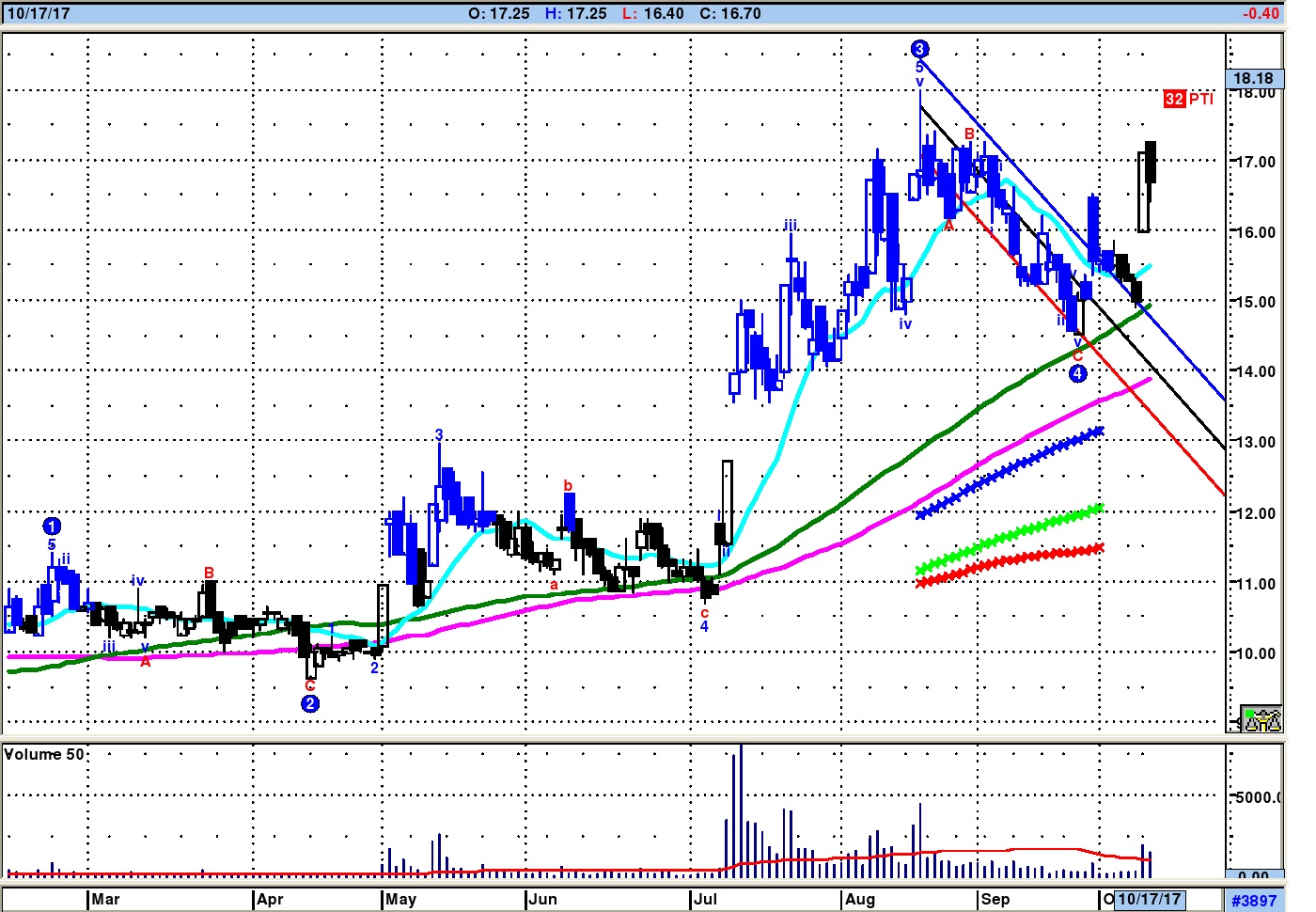This screenshot has width=1316, height=912.
Task: Click the tallest volume bar in July
Action: (741, 809)
